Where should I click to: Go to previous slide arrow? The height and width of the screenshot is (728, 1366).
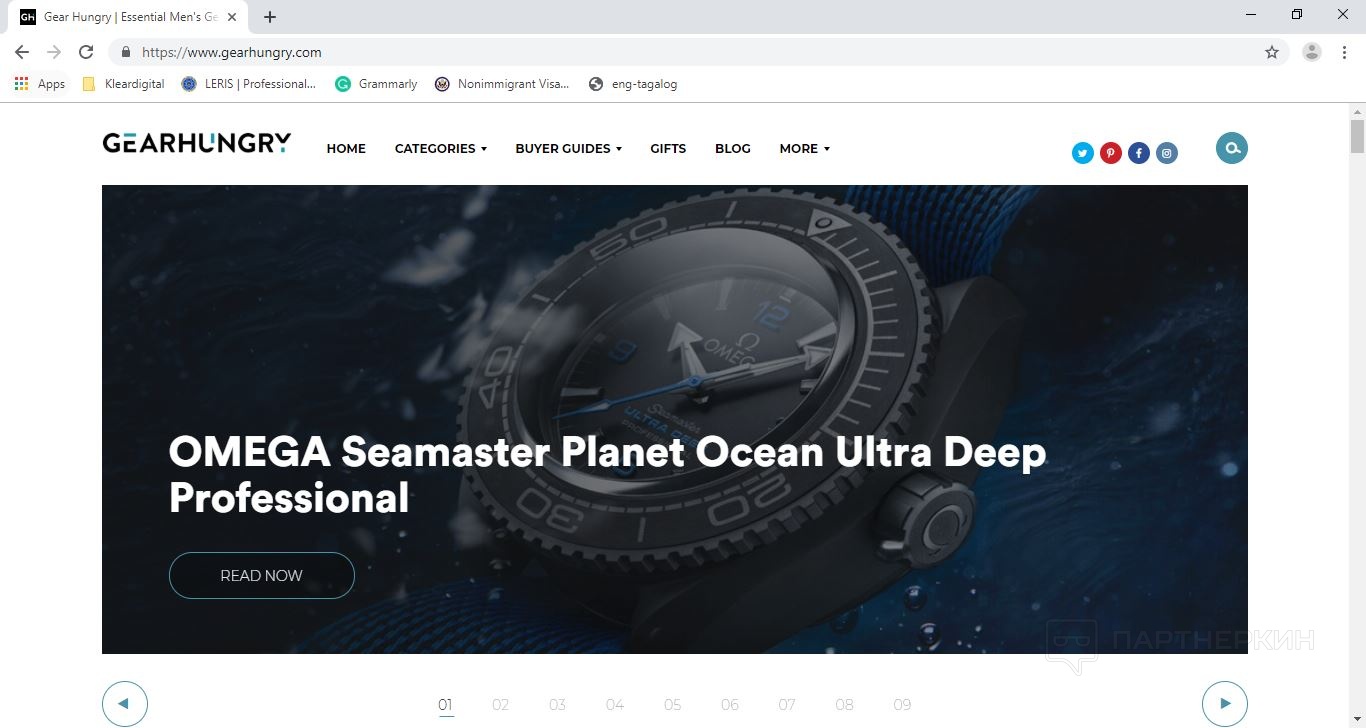tap(125, 704)
